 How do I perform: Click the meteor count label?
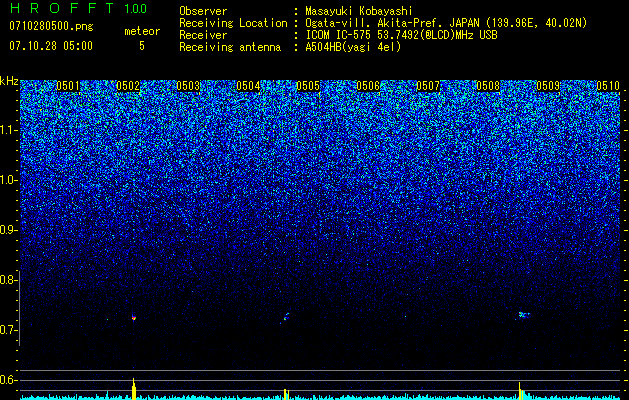[x=142, y=31]
